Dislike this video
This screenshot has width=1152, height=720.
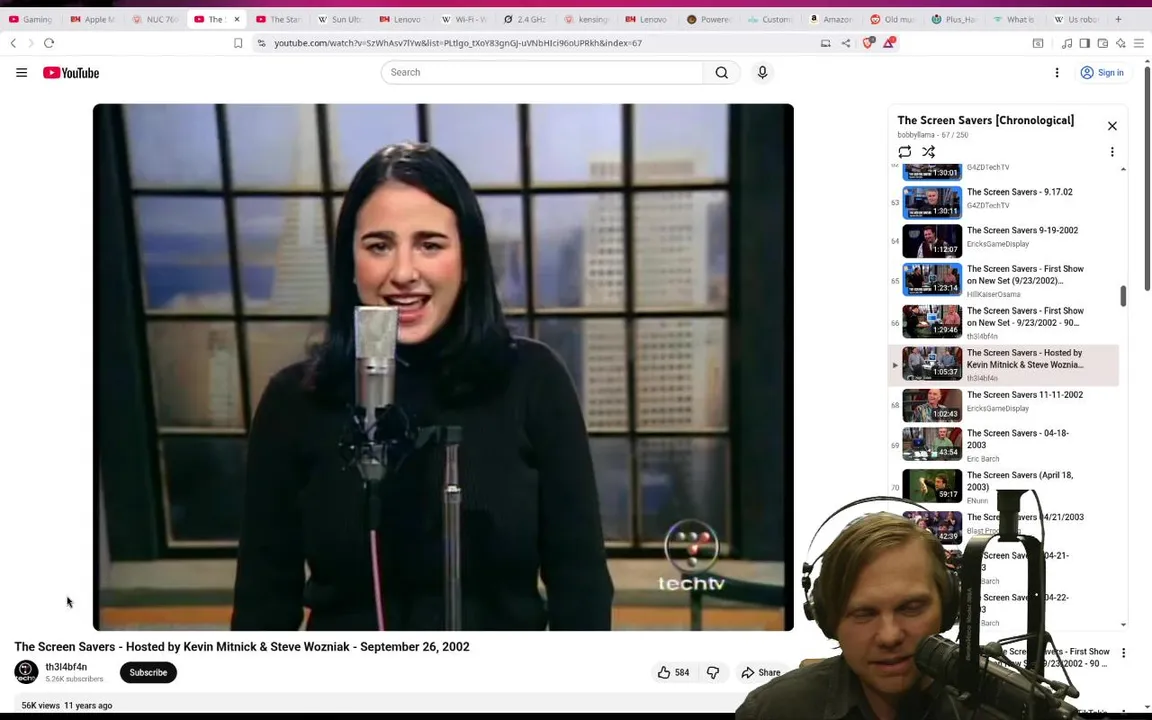(x=713, y=672)
